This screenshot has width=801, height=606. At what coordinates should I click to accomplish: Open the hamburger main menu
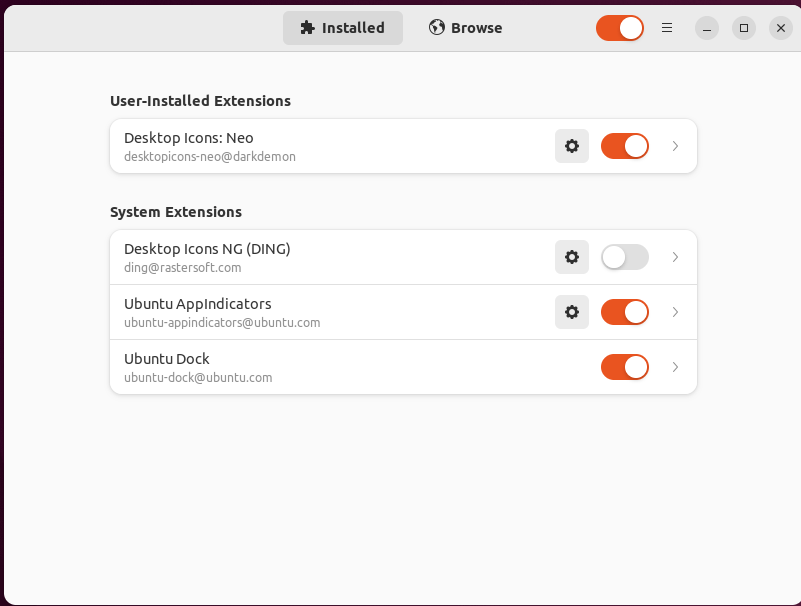coord(667,28)
